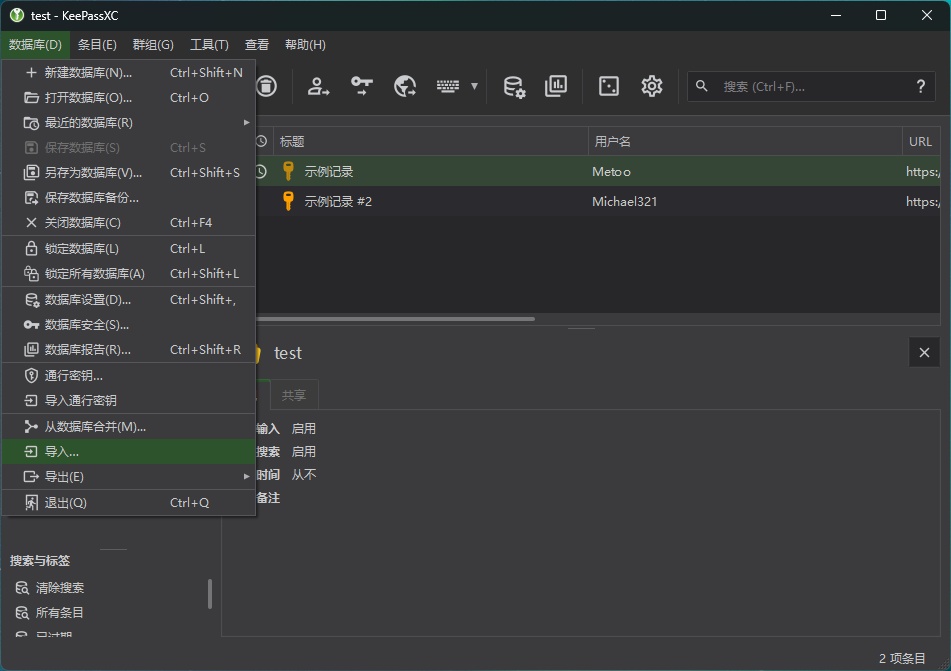Screen dimensions: 951x671
Task: Close the entry preview panel
Action: [x=924, y=352]
